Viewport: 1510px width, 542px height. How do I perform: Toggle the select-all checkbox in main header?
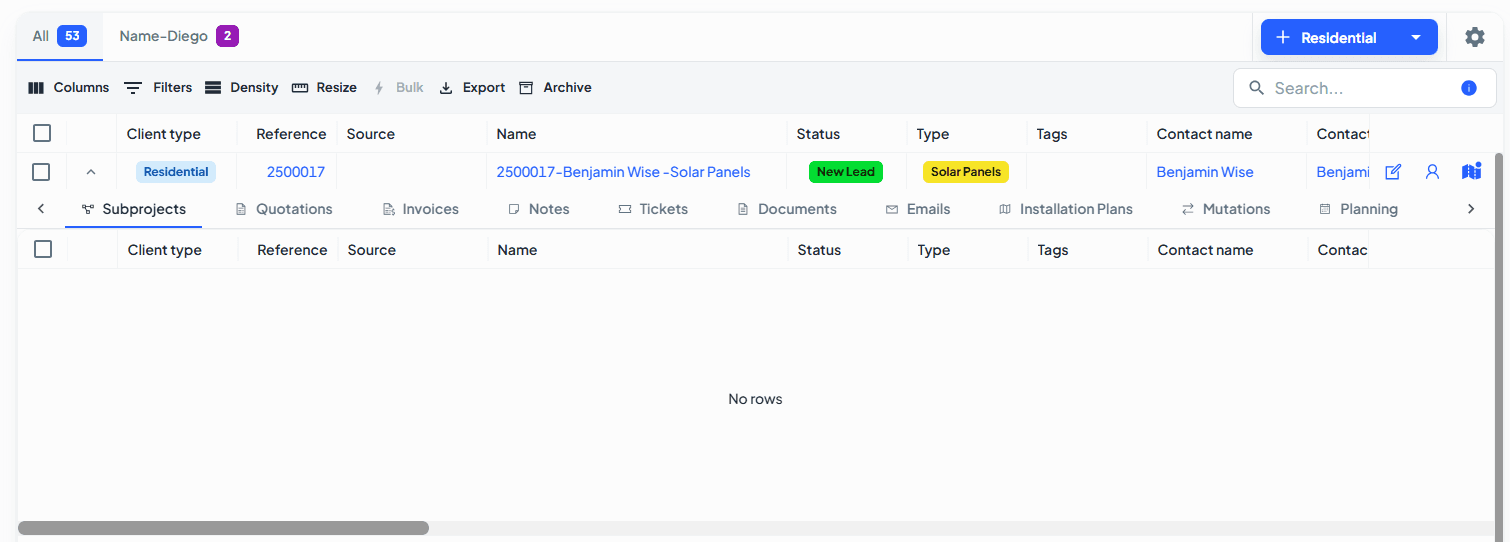(x=42, y=133)
